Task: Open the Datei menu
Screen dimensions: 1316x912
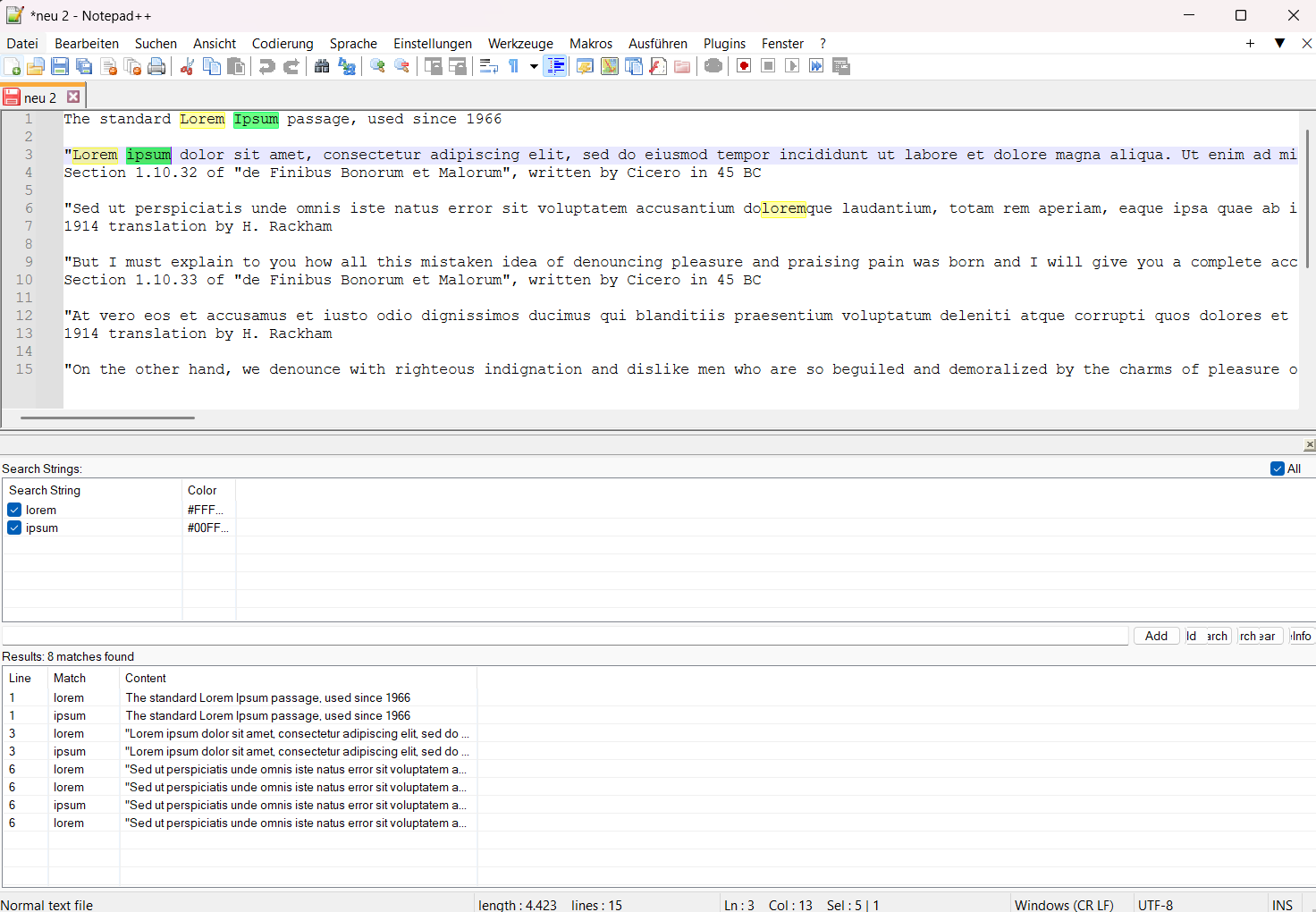Action: (22, 44)
